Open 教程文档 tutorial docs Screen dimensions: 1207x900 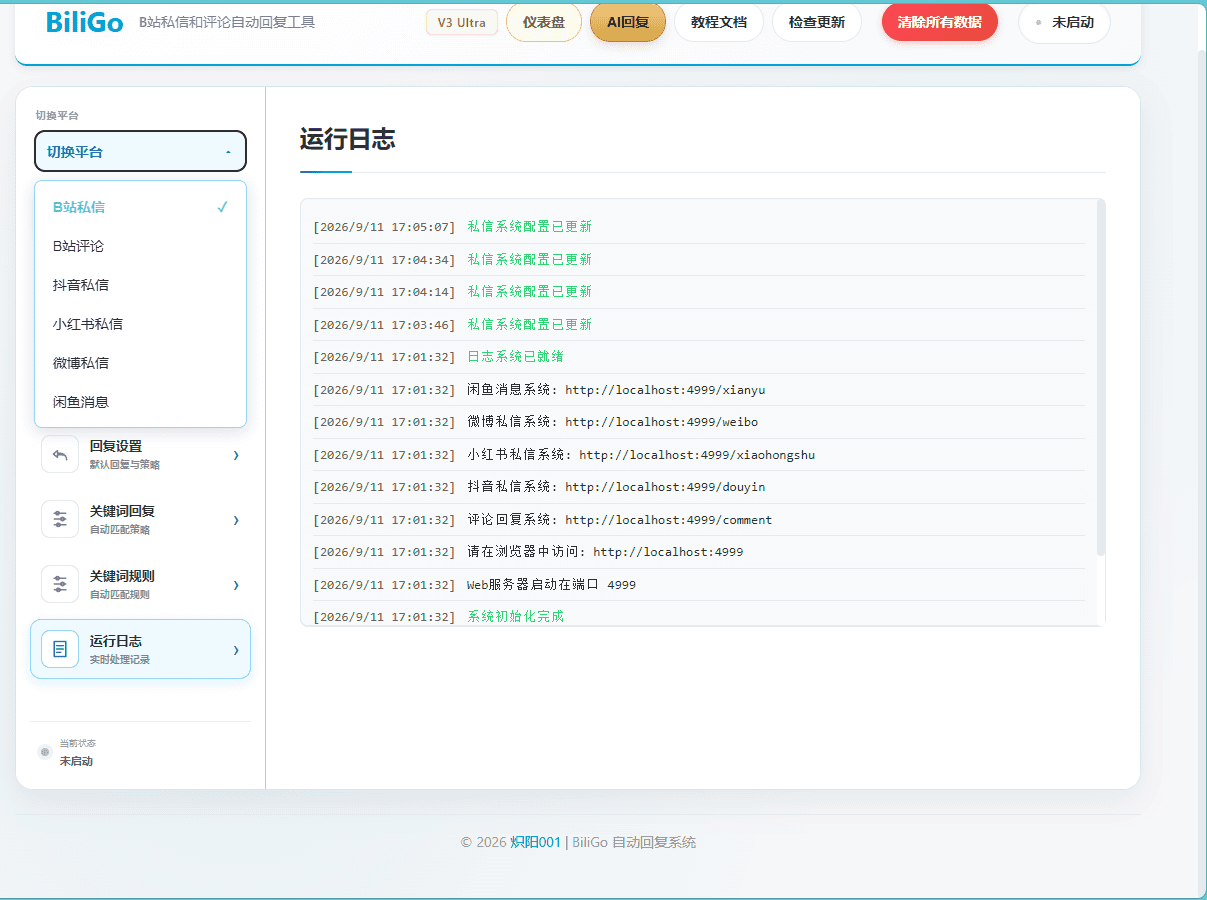point(719,22)
